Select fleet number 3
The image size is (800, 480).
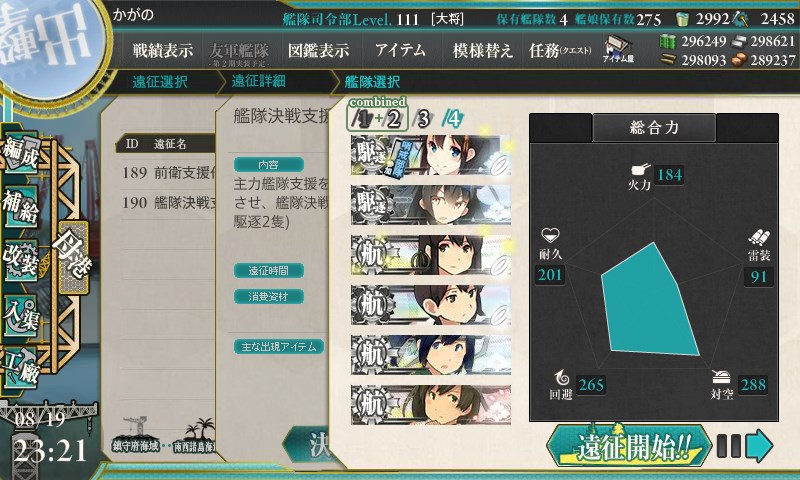pyautogui.click(x=423, y=119)
